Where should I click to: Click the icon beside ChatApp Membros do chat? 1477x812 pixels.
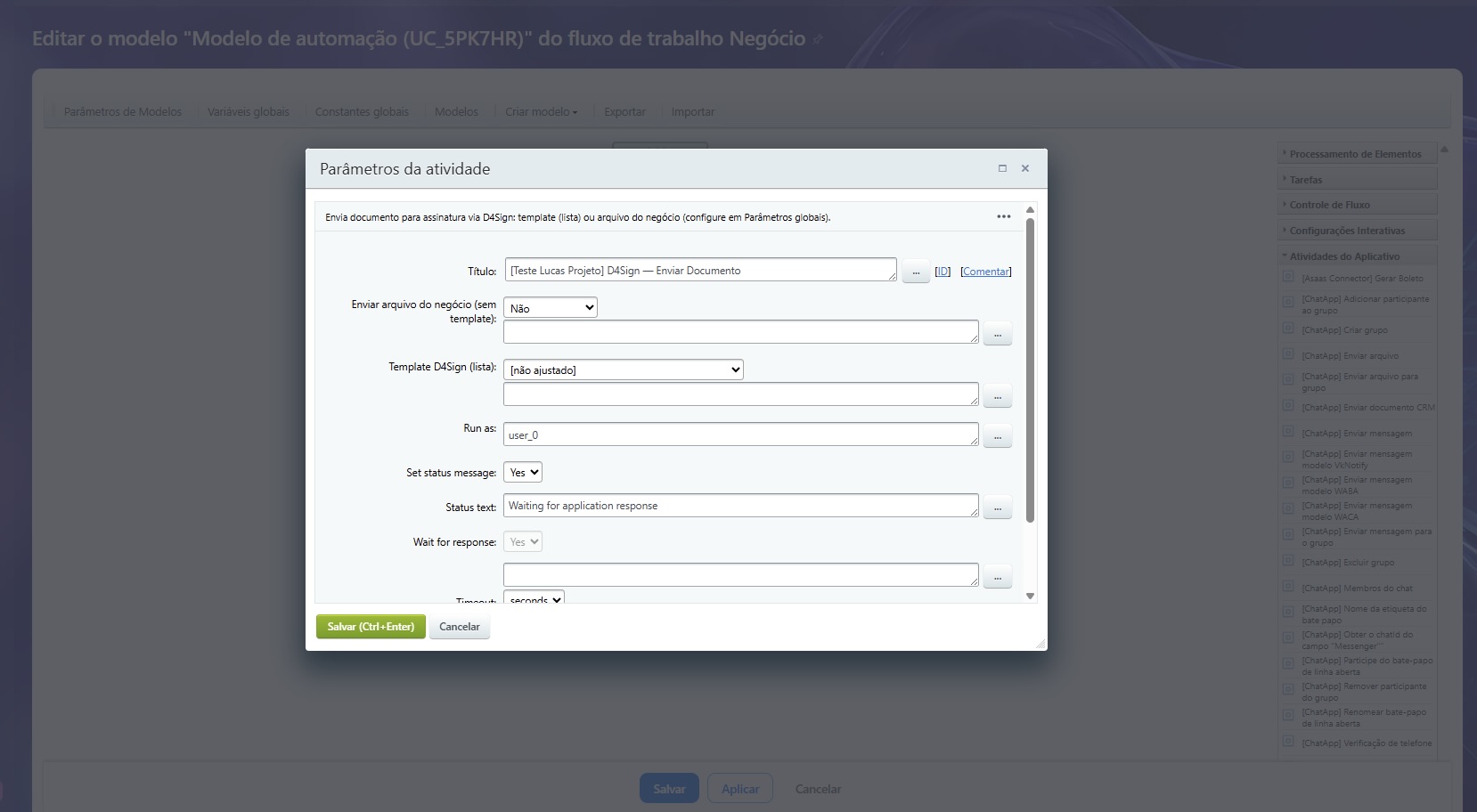[1288, 587]
